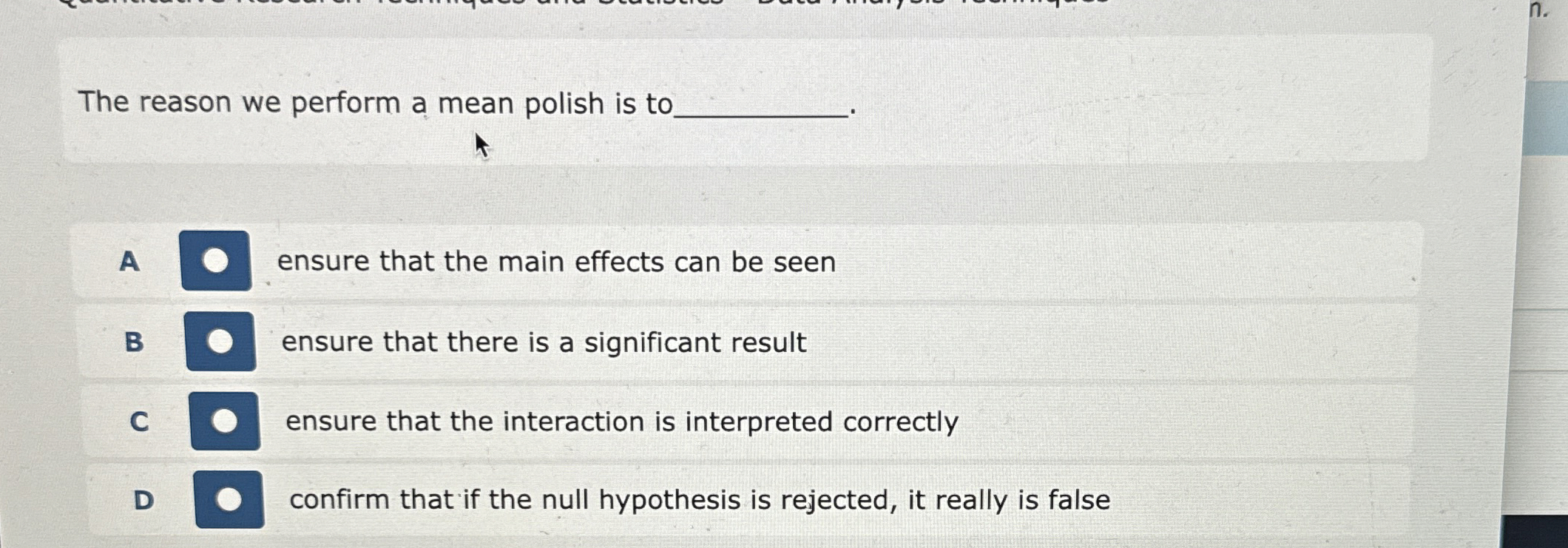The height and width of the screenshot is (548, 1568).
Task: Click the letter label B
Action: (x=135, y=342)
